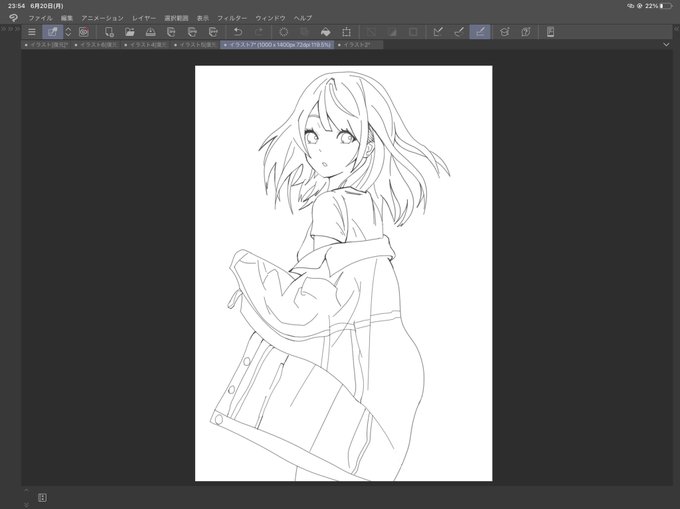Screen dimensions: 680x509
Task: Click the down arrow at bottom-left corner
Action: coord(26,504)
